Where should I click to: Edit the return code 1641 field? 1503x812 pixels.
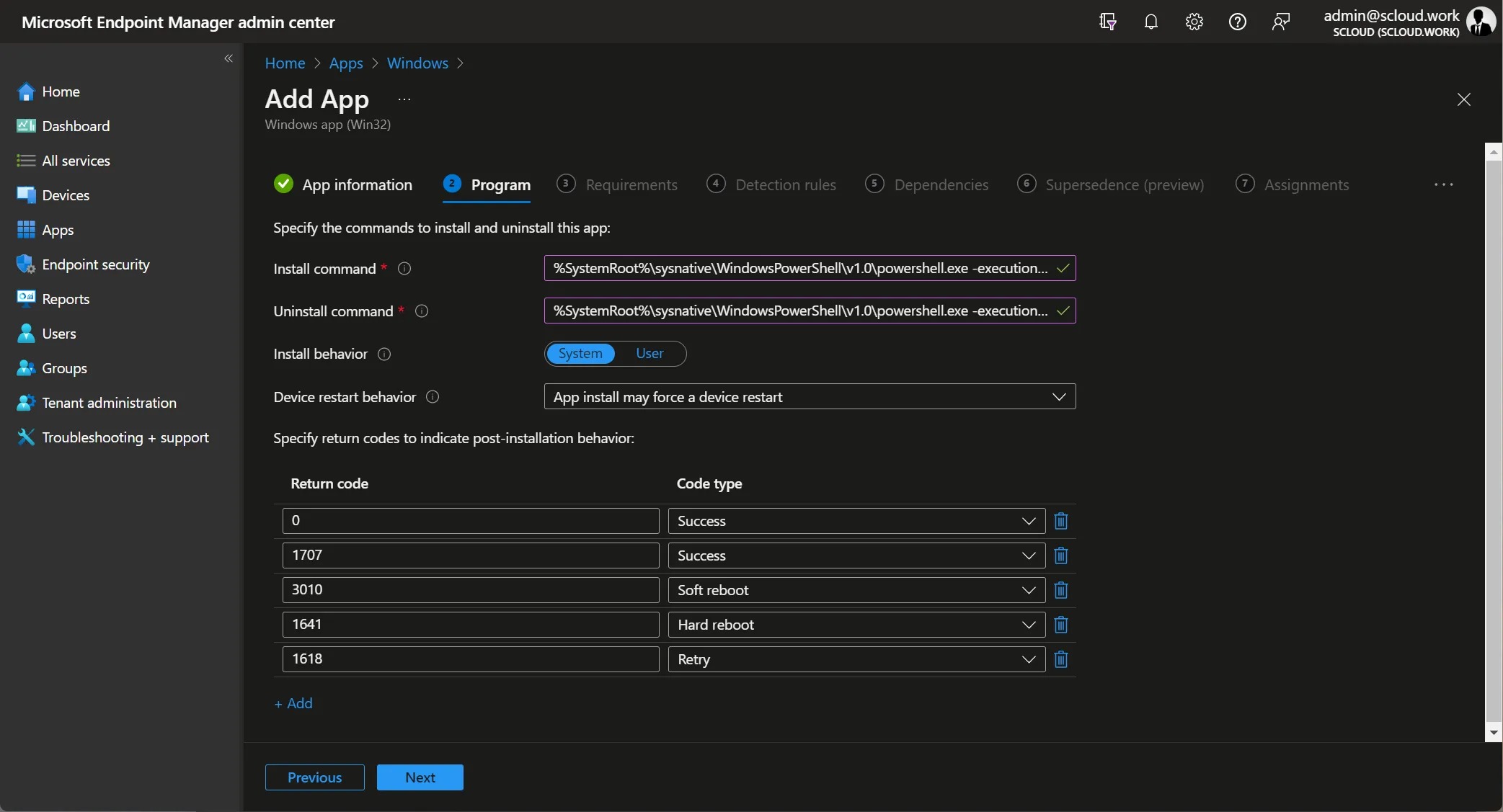tap(471, 625)
